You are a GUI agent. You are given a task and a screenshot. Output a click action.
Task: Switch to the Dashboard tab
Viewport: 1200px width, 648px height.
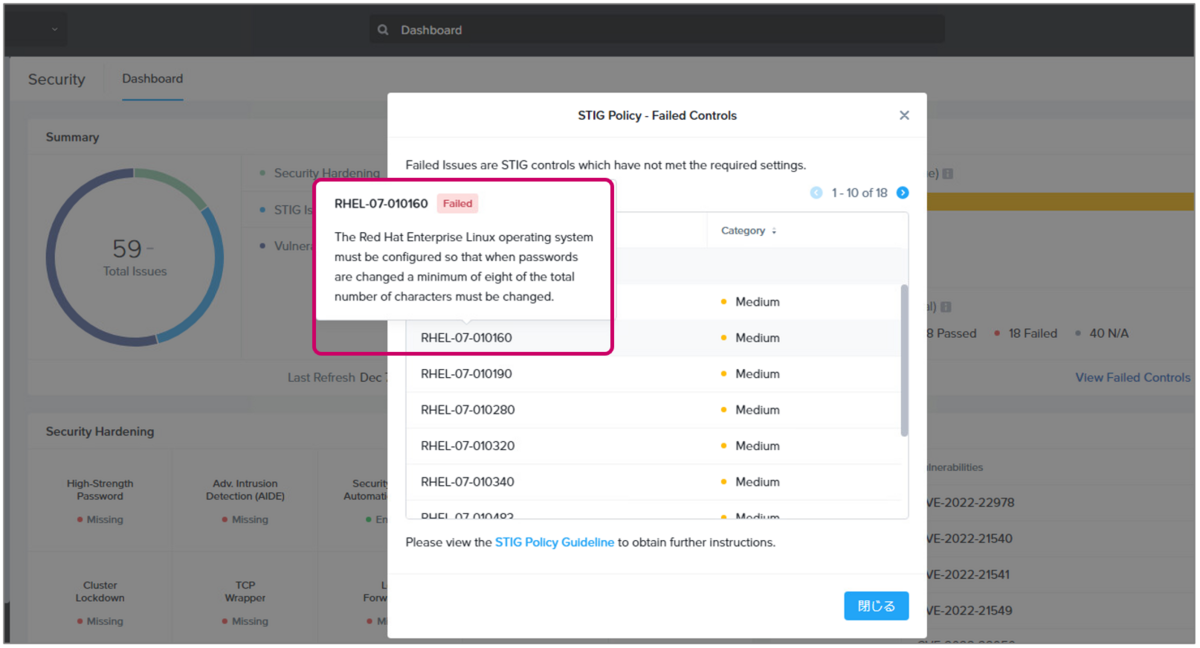[152, 79]
